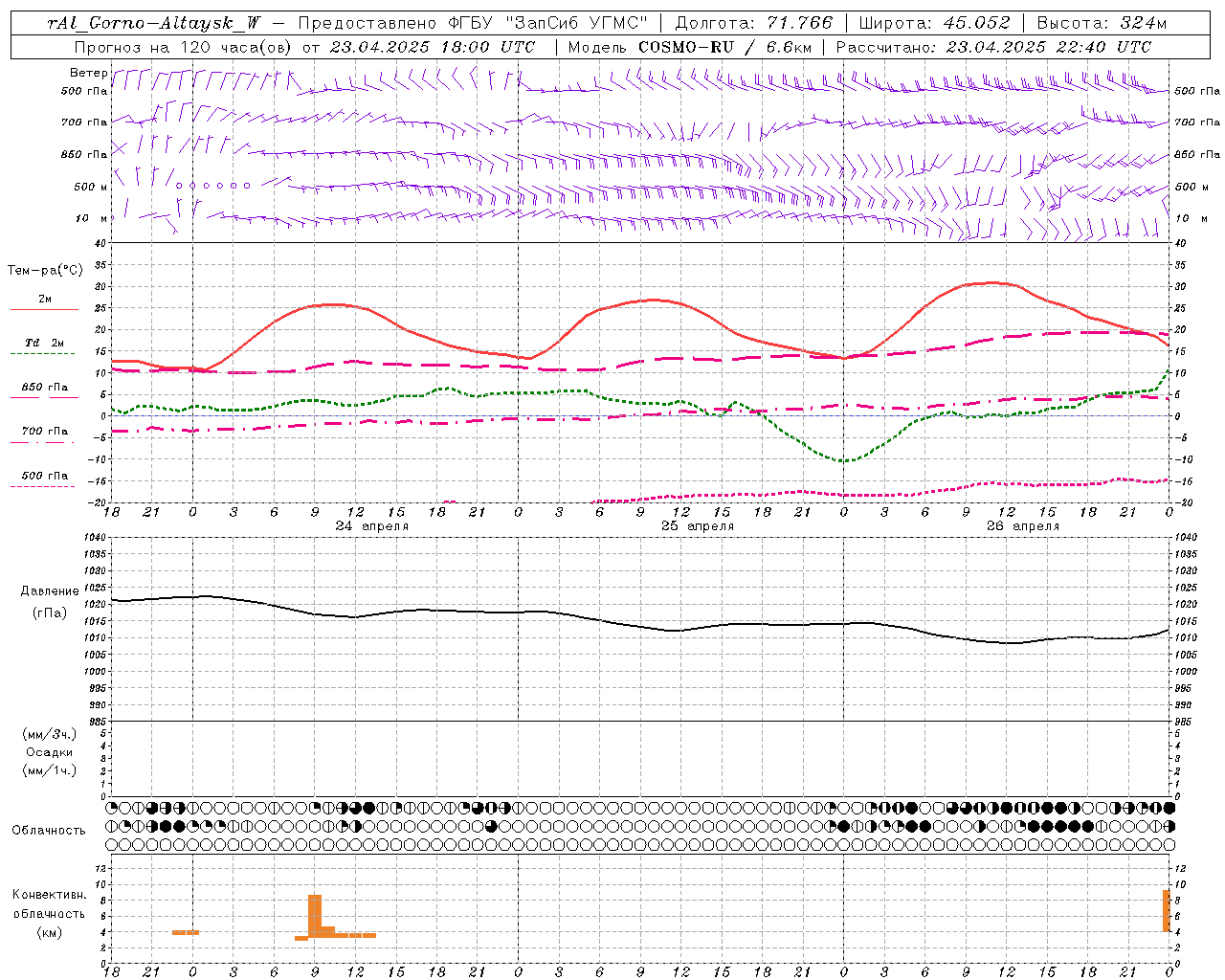Click the Давление panel label

(50, 591)
